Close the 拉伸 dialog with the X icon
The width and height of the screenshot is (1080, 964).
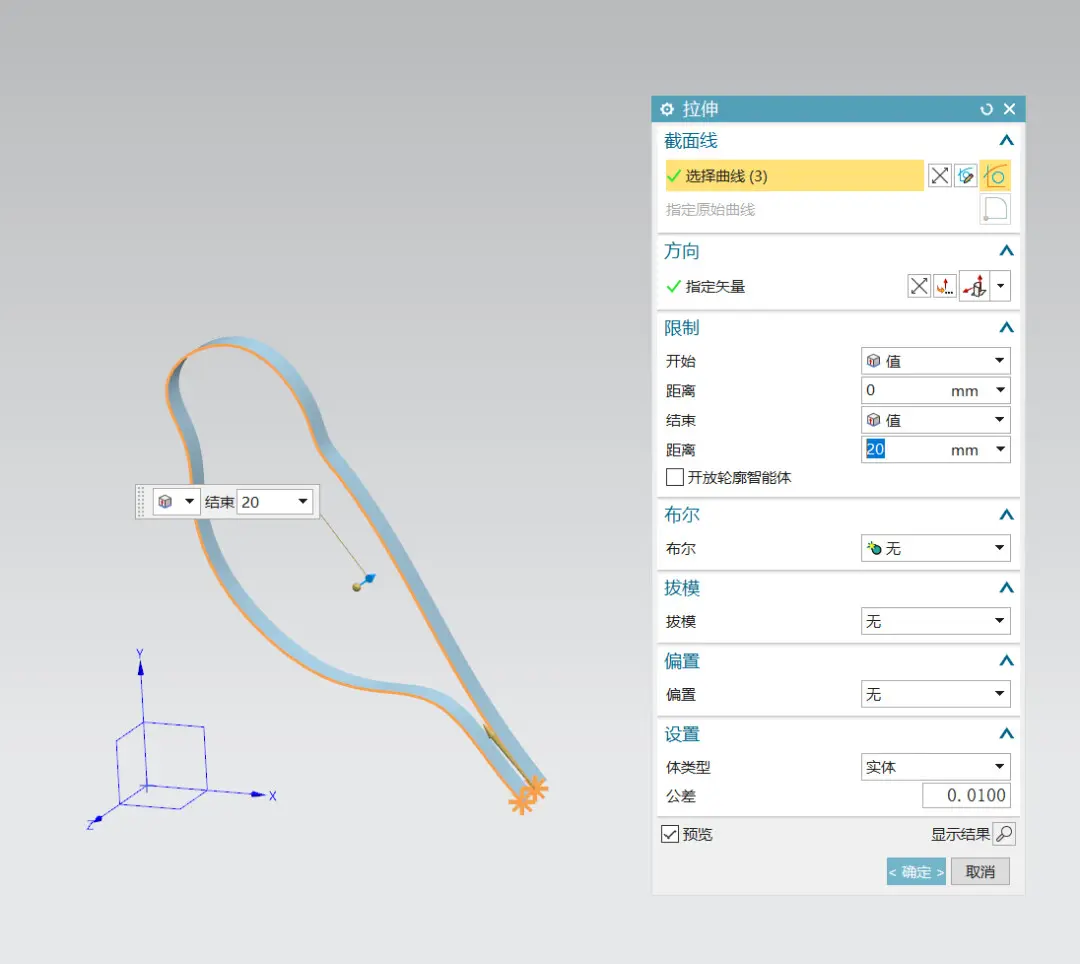click(1009, 109)
